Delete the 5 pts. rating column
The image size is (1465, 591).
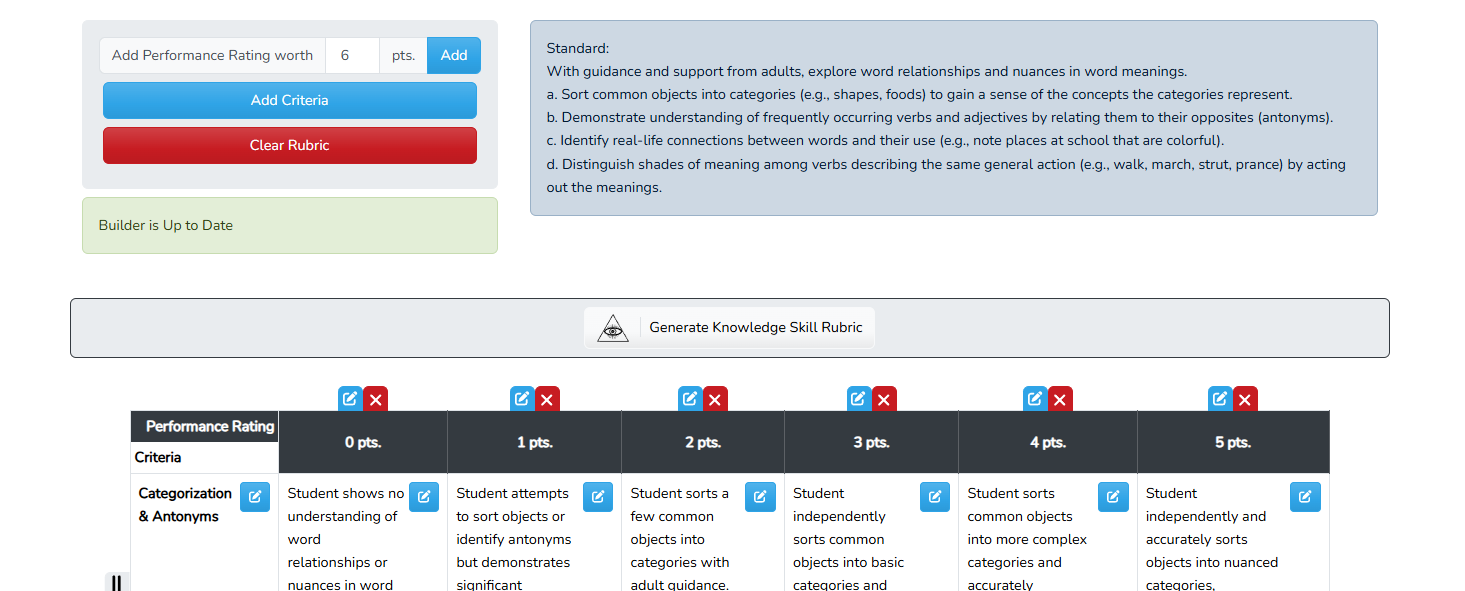(x=1245, y=399)
